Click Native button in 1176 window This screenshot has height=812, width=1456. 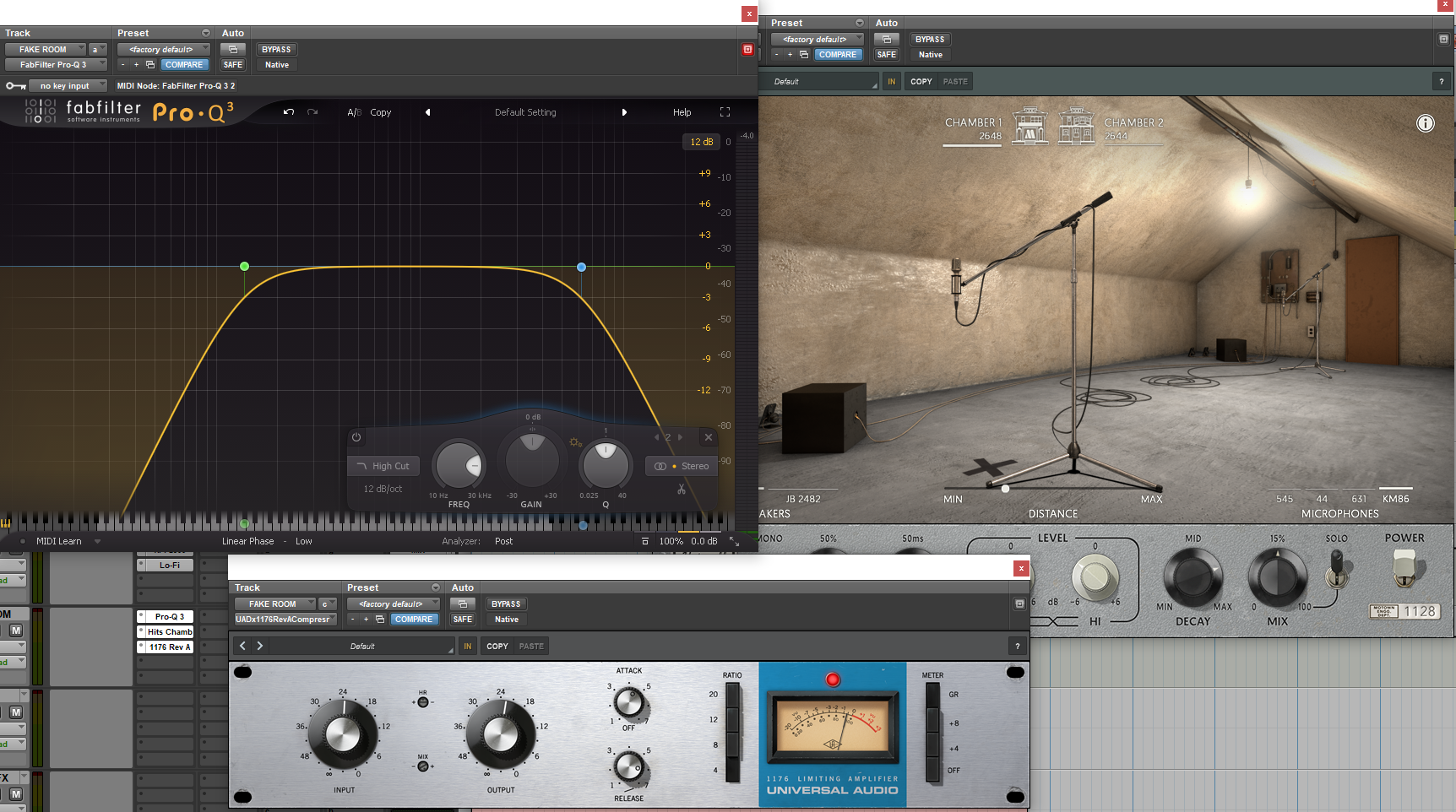tap(507, 620)
